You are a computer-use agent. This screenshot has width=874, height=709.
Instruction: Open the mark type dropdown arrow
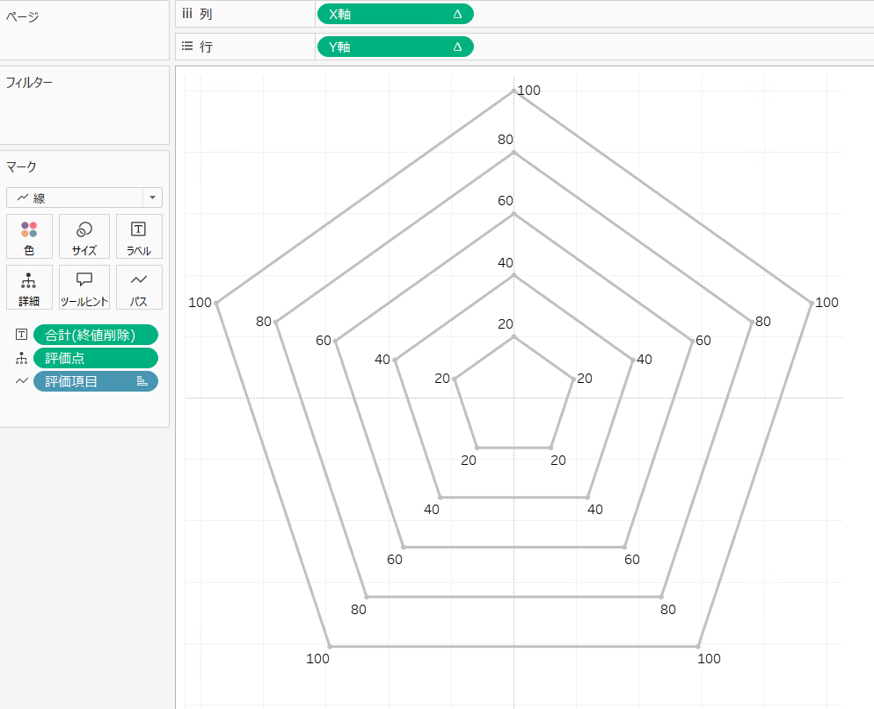[152, 198]
